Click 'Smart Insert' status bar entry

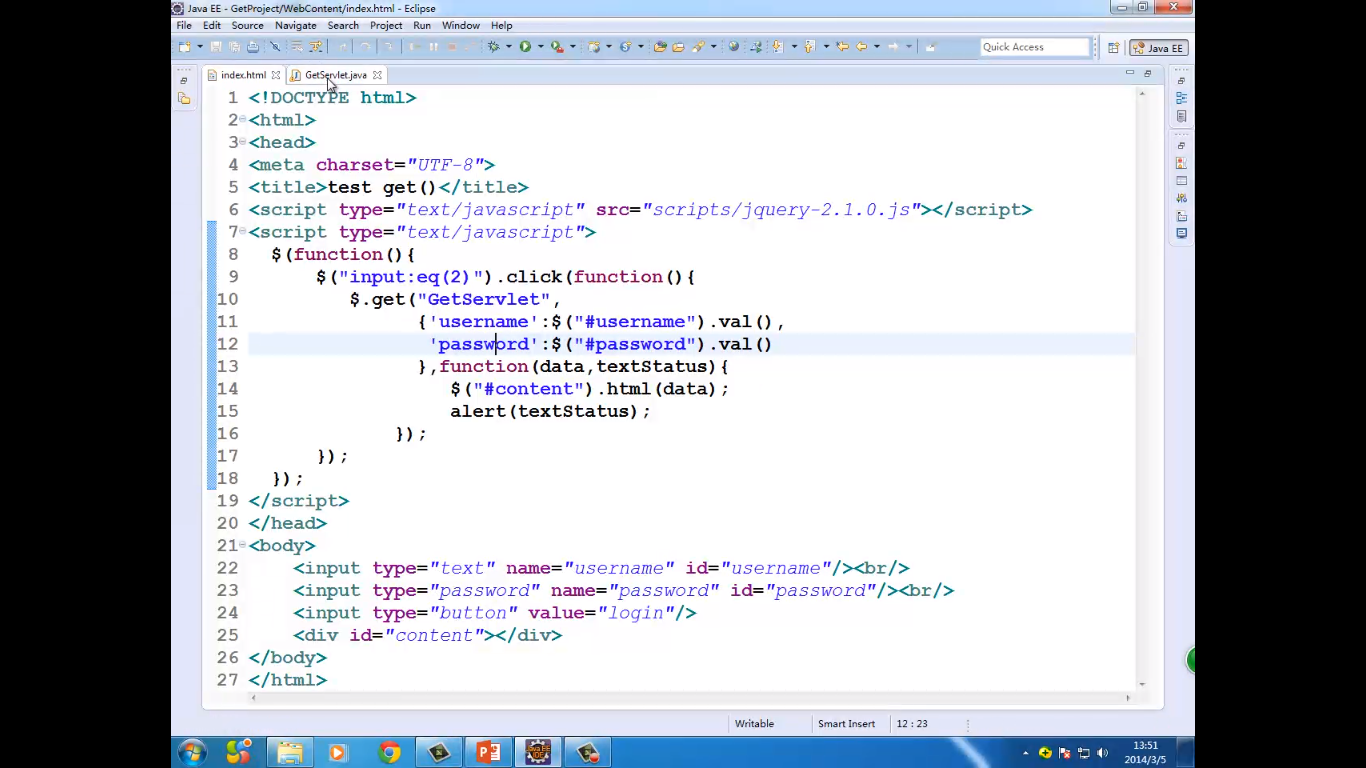tap(846, 723)
